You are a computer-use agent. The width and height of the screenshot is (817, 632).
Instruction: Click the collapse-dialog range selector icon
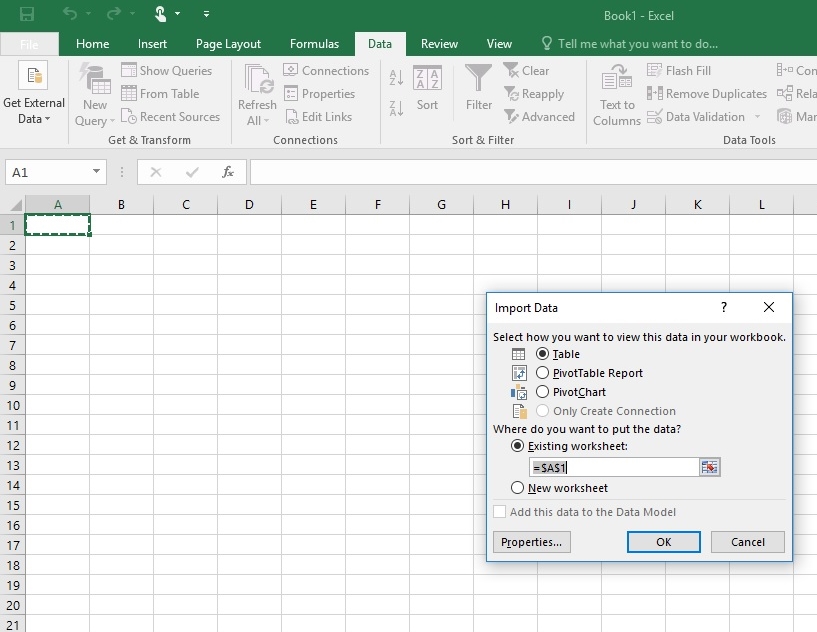[x=710, y=467]
